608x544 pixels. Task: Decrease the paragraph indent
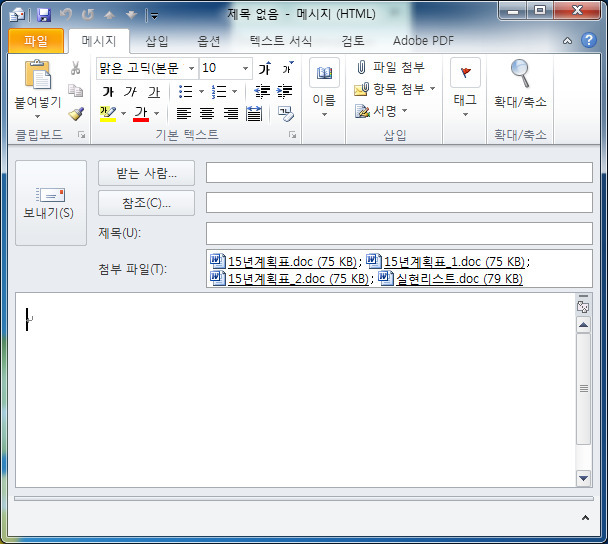pos(262,92)
